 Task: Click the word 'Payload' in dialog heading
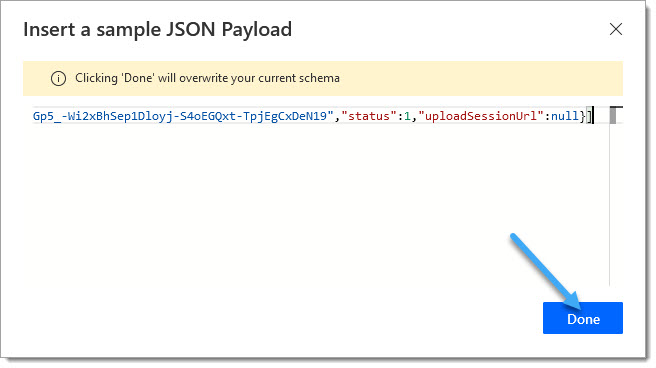[x=256, y=30]
